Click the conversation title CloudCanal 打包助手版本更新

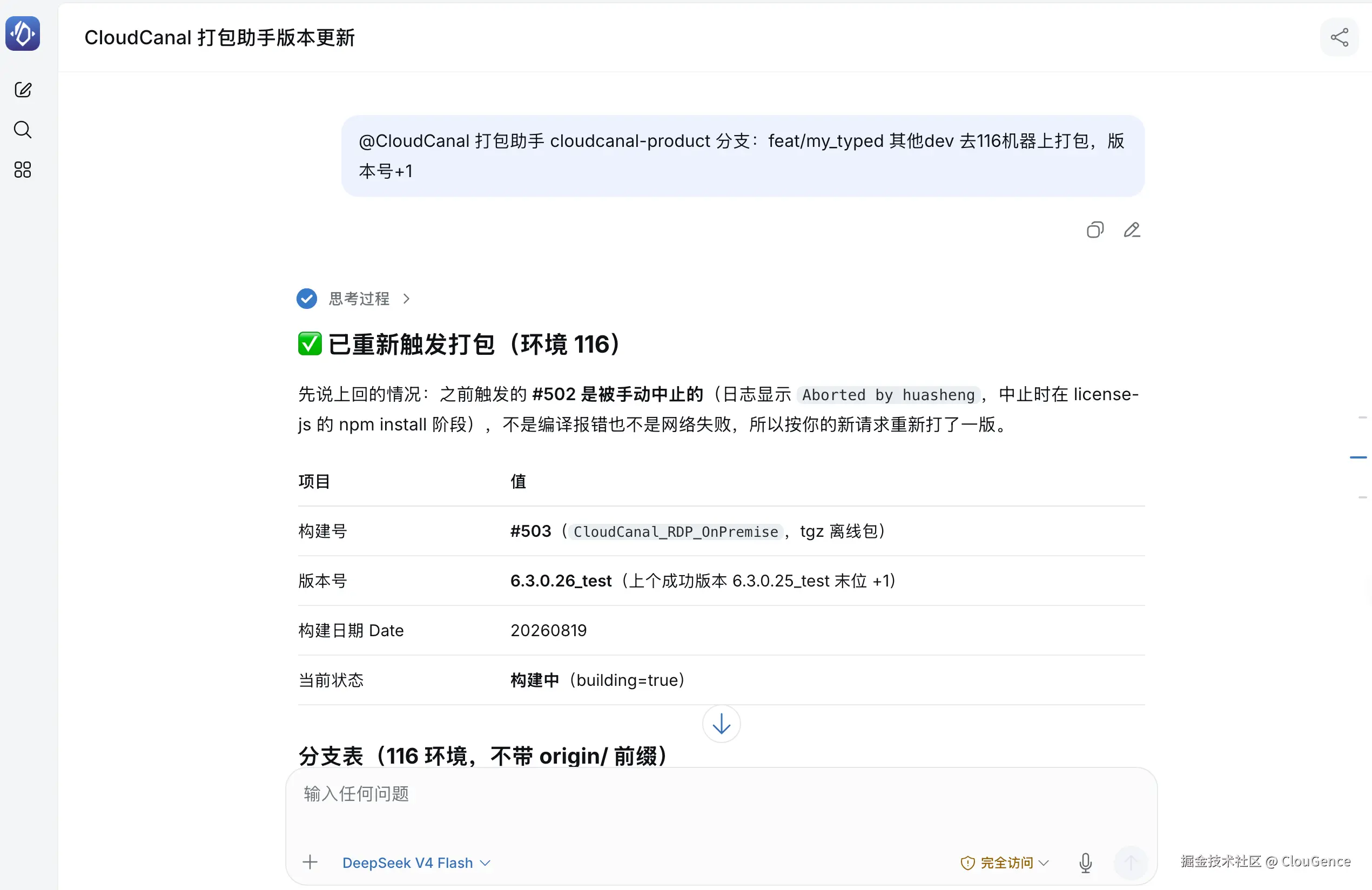pyautogui.click(x=220, y=37)
